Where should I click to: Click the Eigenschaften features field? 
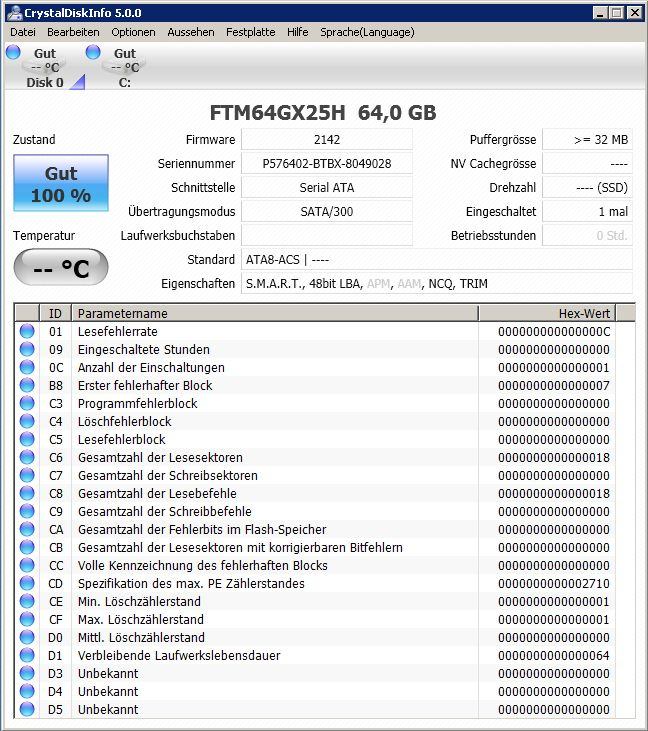437,283
